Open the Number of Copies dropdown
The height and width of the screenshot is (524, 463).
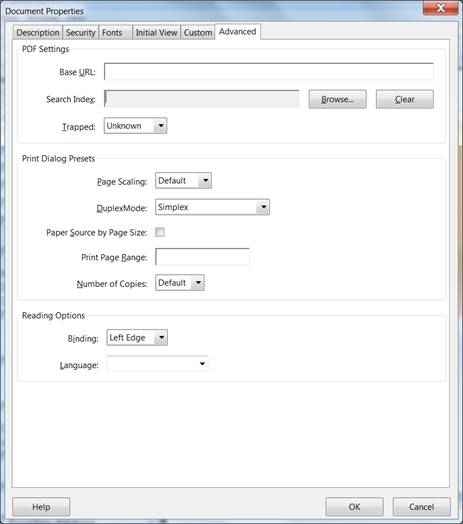pyautogui.click(x=180, y=283)
